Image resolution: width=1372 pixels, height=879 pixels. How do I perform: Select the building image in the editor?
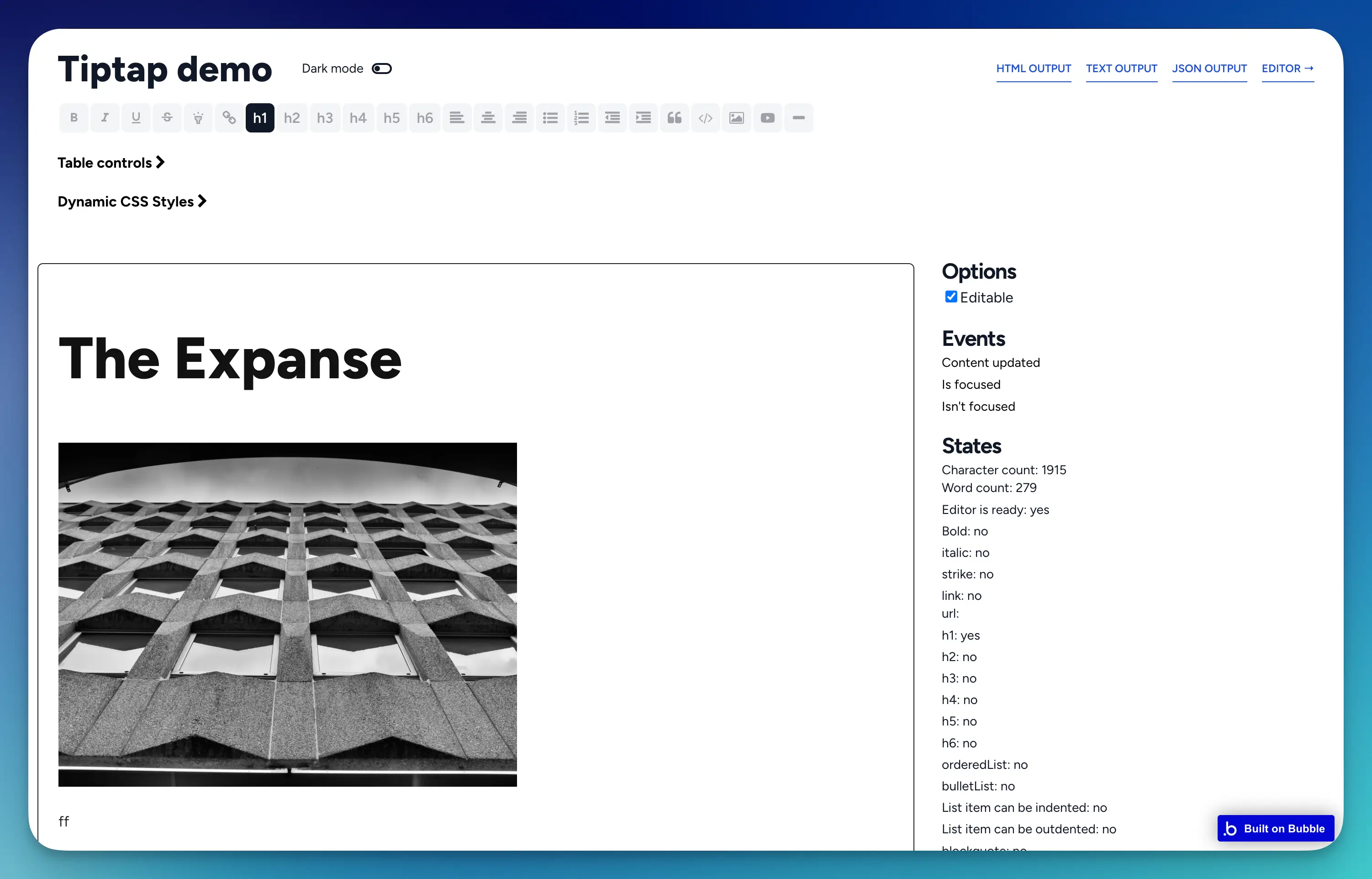[x=288, y=614]
